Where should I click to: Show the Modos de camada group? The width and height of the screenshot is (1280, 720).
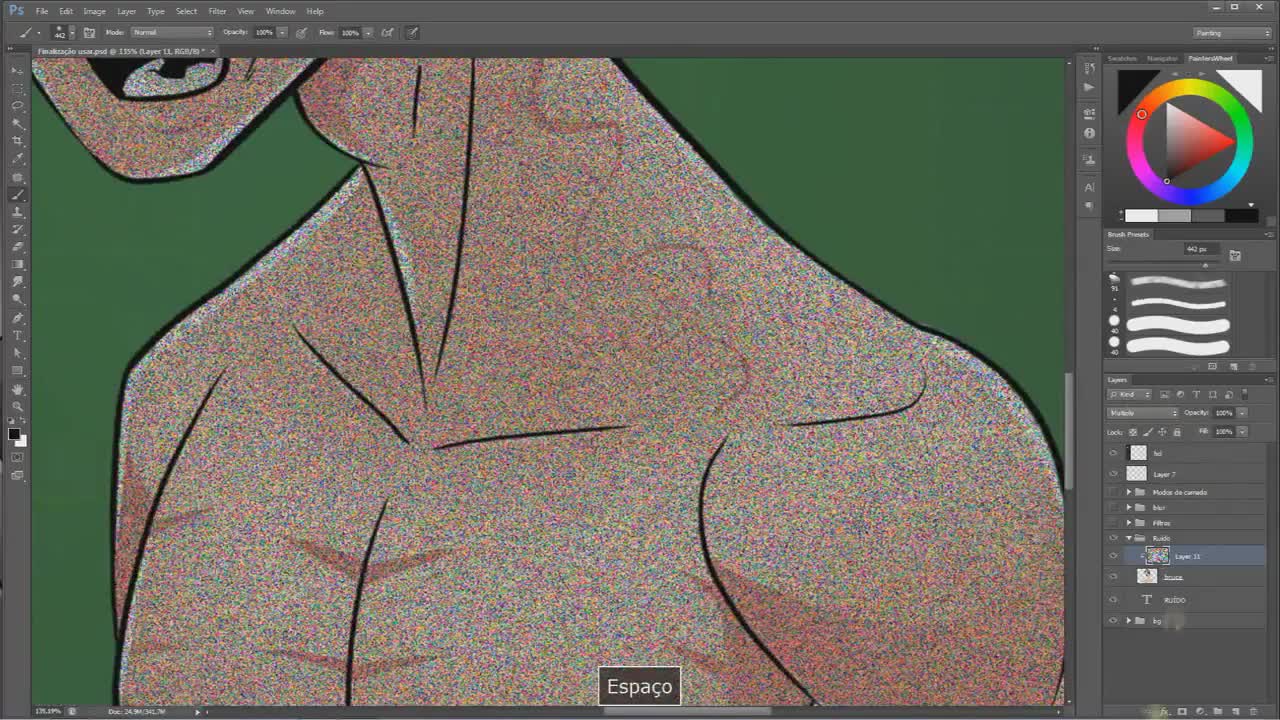click(x=1113, y=492)
